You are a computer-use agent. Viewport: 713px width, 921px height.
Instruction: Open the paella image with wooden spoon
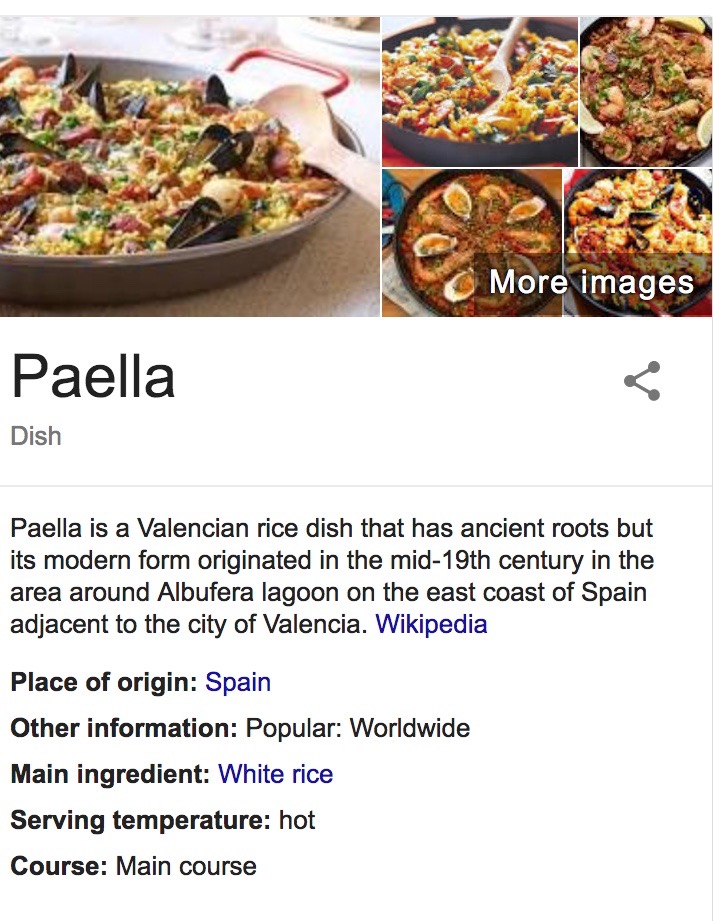pyautogui.click(x=480, y=92)
